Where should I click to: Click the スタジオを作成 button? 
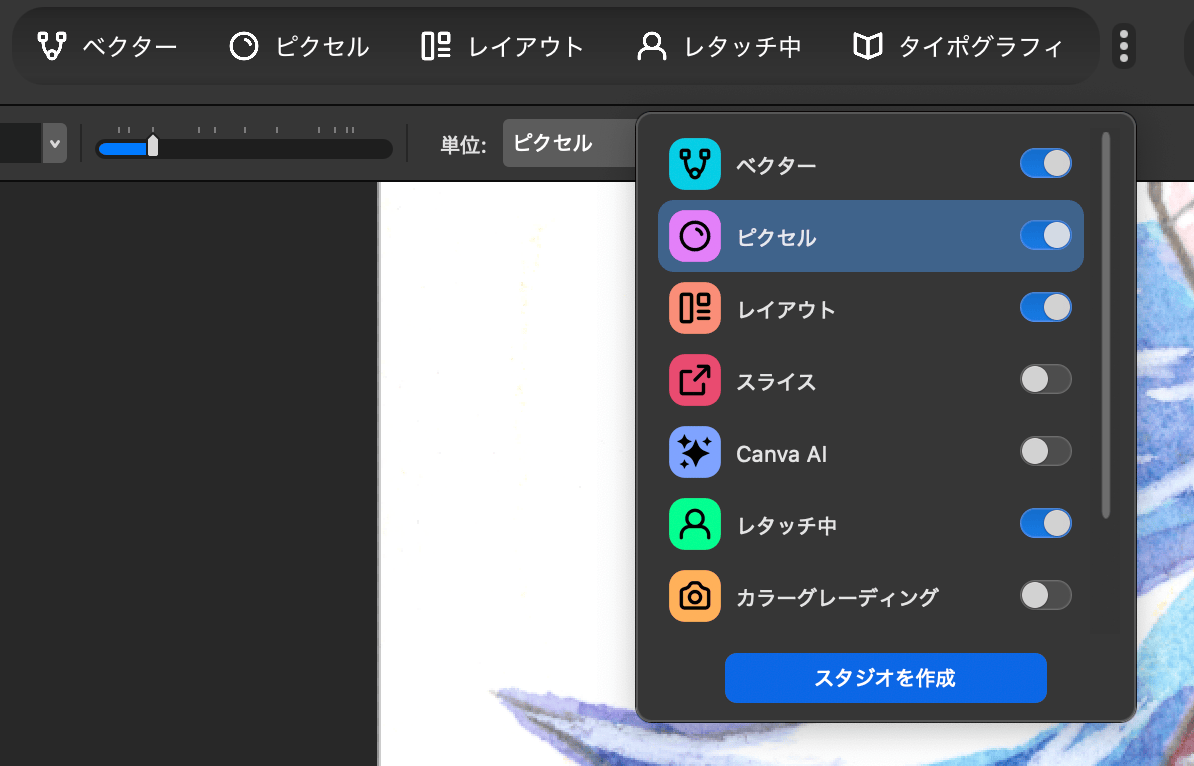tap(885, 678)
